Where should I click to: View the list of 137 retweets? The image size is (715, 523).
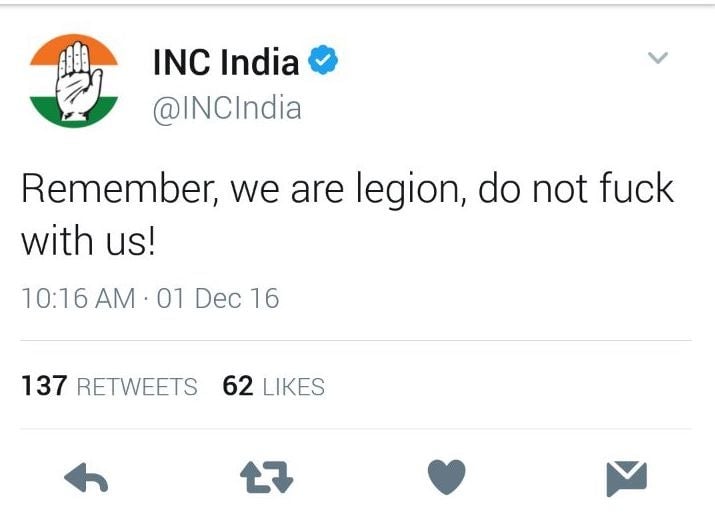click(x=109, y=386)
